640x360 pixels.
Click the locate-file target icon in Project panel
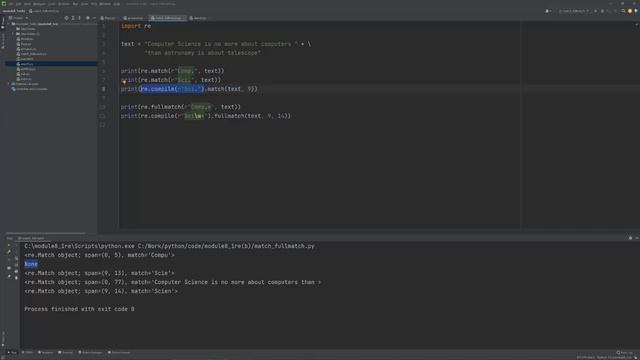point(67,18)
